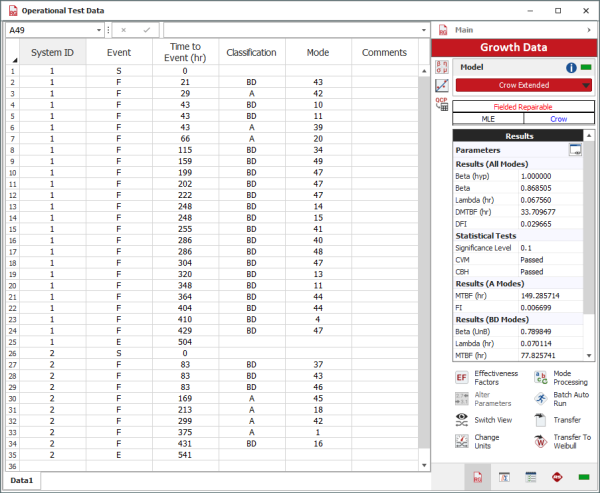The width and height of the screenshot is (600, 493).
Task: Click the Classification column header
Action: pos(251,52)
